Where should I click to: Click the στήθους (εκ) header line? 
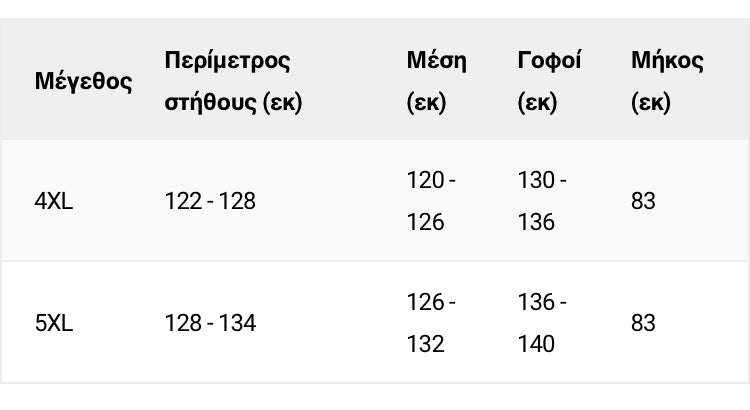[233, 103]
